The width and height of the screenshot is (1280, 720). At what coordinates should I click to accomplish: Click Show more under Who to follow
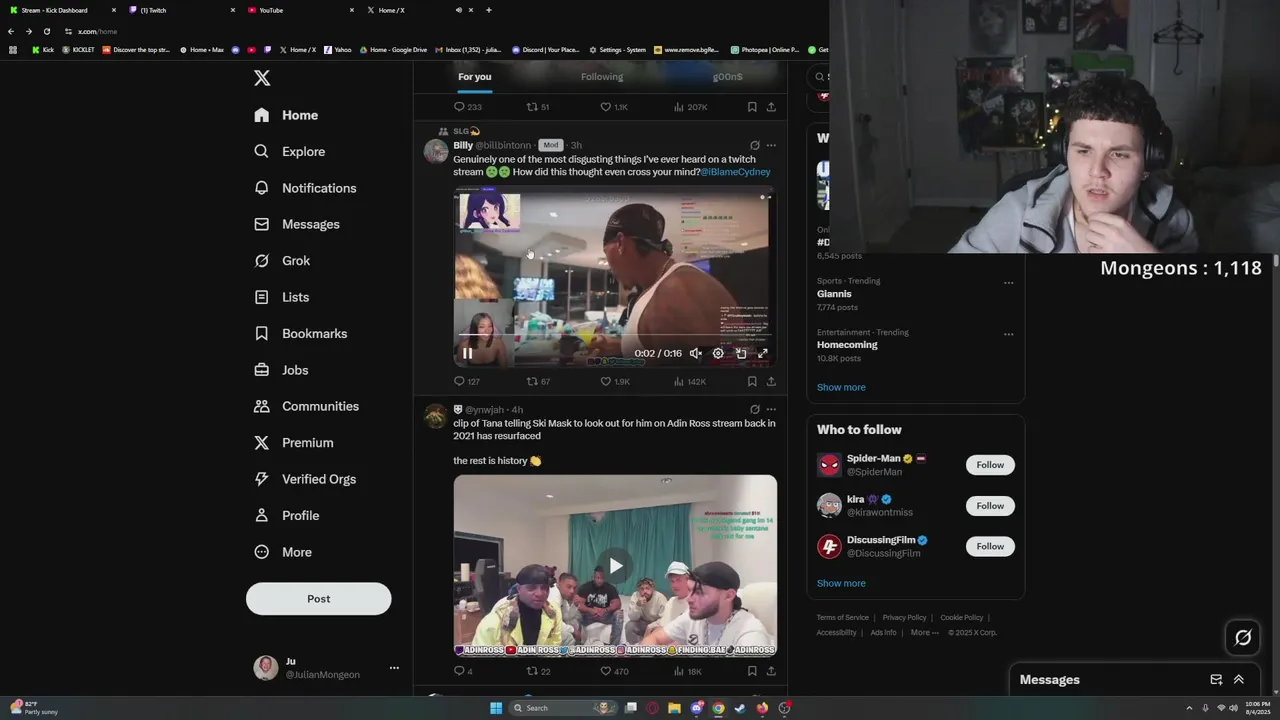[x=841, y=583]
